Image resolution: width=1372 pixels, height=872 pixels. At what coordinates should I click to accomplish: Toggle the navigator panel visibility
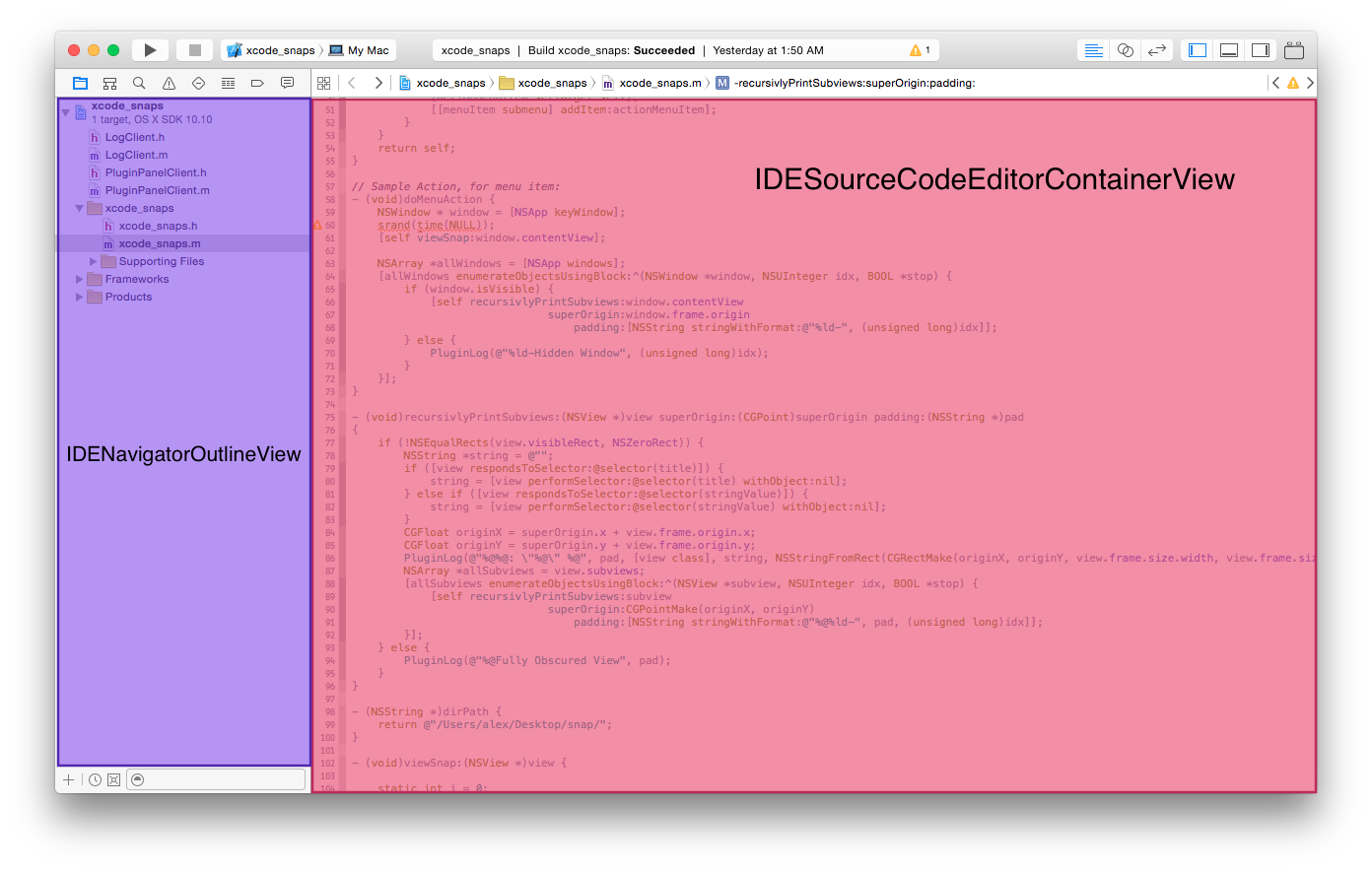[1197, 49]
